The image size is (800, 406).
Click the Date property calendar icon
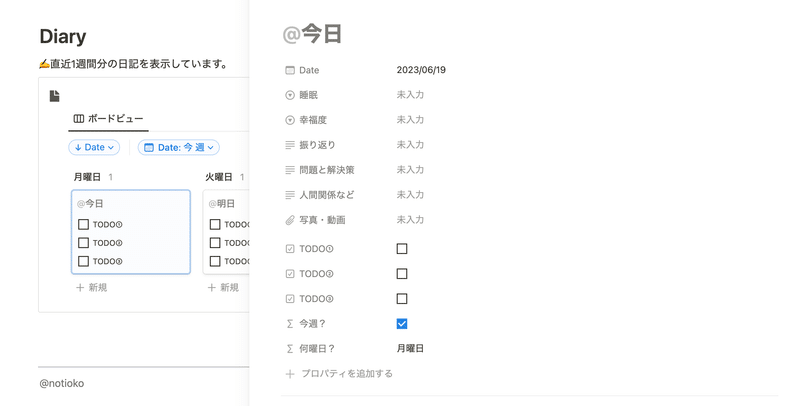290,70
